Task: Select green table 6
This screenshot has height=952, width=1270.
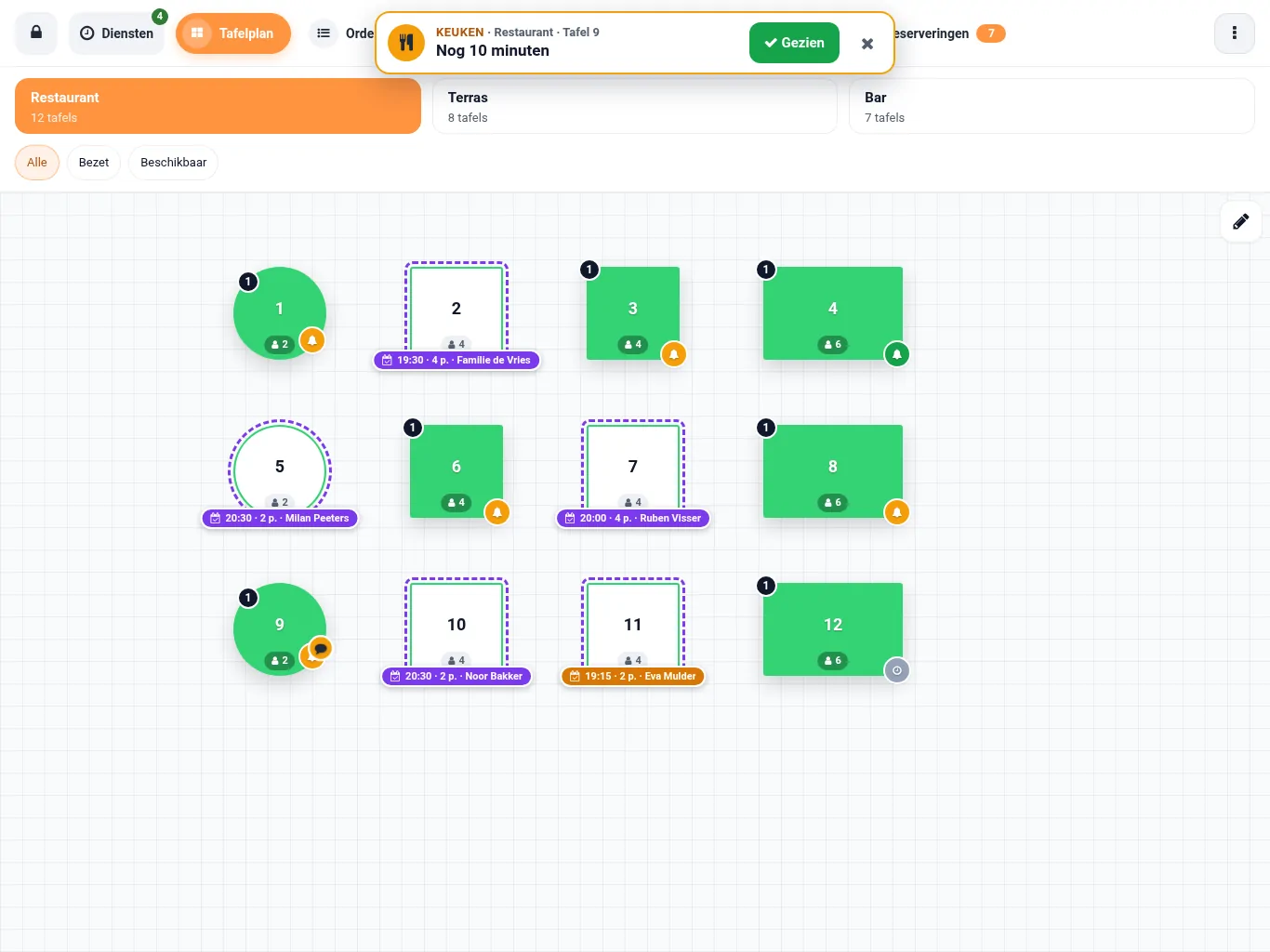Action: [x=456, y=471]
